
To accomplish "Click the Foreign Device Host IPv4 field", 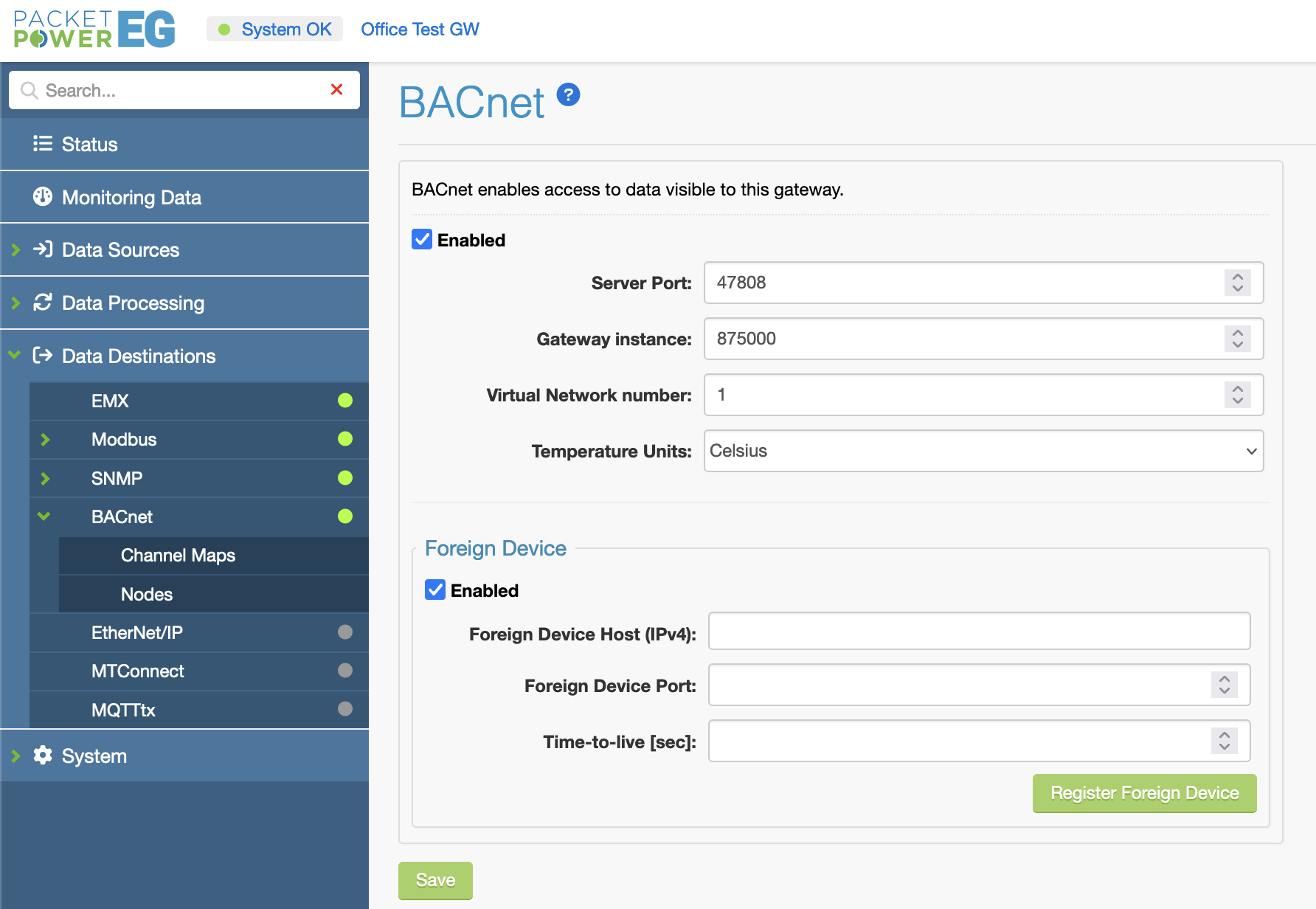I will 979,632.
